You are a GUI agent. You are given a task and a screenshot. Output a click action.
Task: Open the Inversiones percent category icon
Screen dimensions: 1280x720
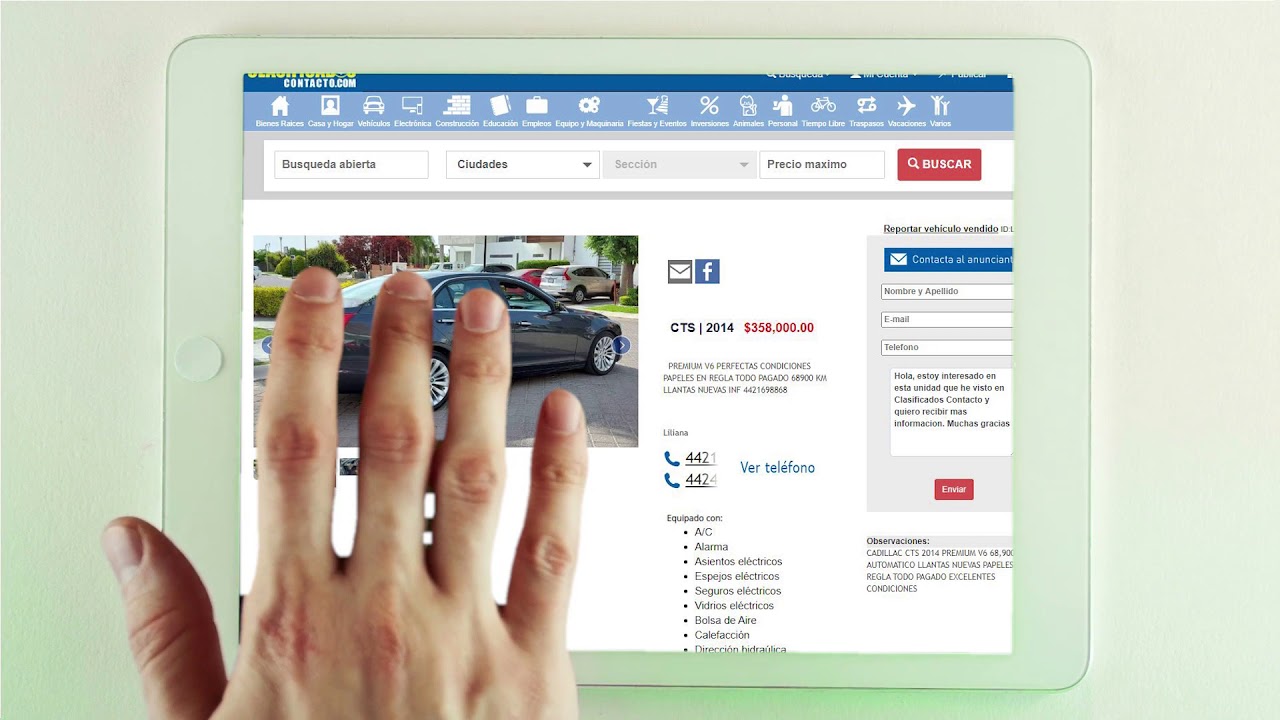pyautogui.click(x=709, y=105)
